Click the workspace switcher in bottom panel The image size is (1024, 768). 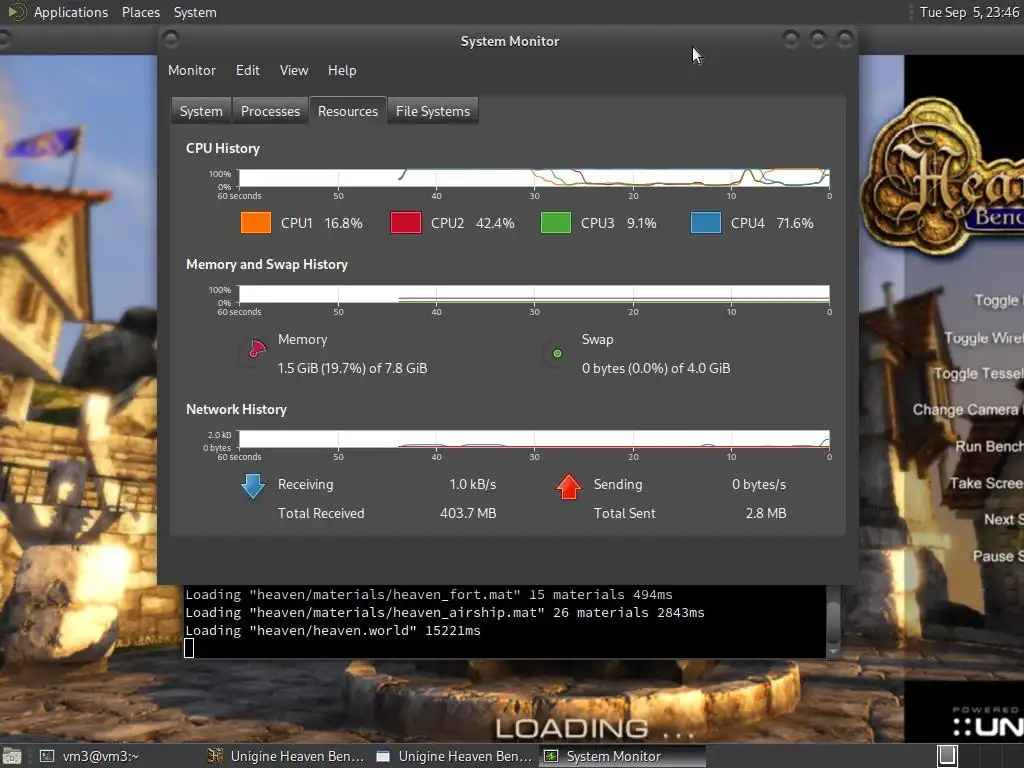click(x=947, y=756)
